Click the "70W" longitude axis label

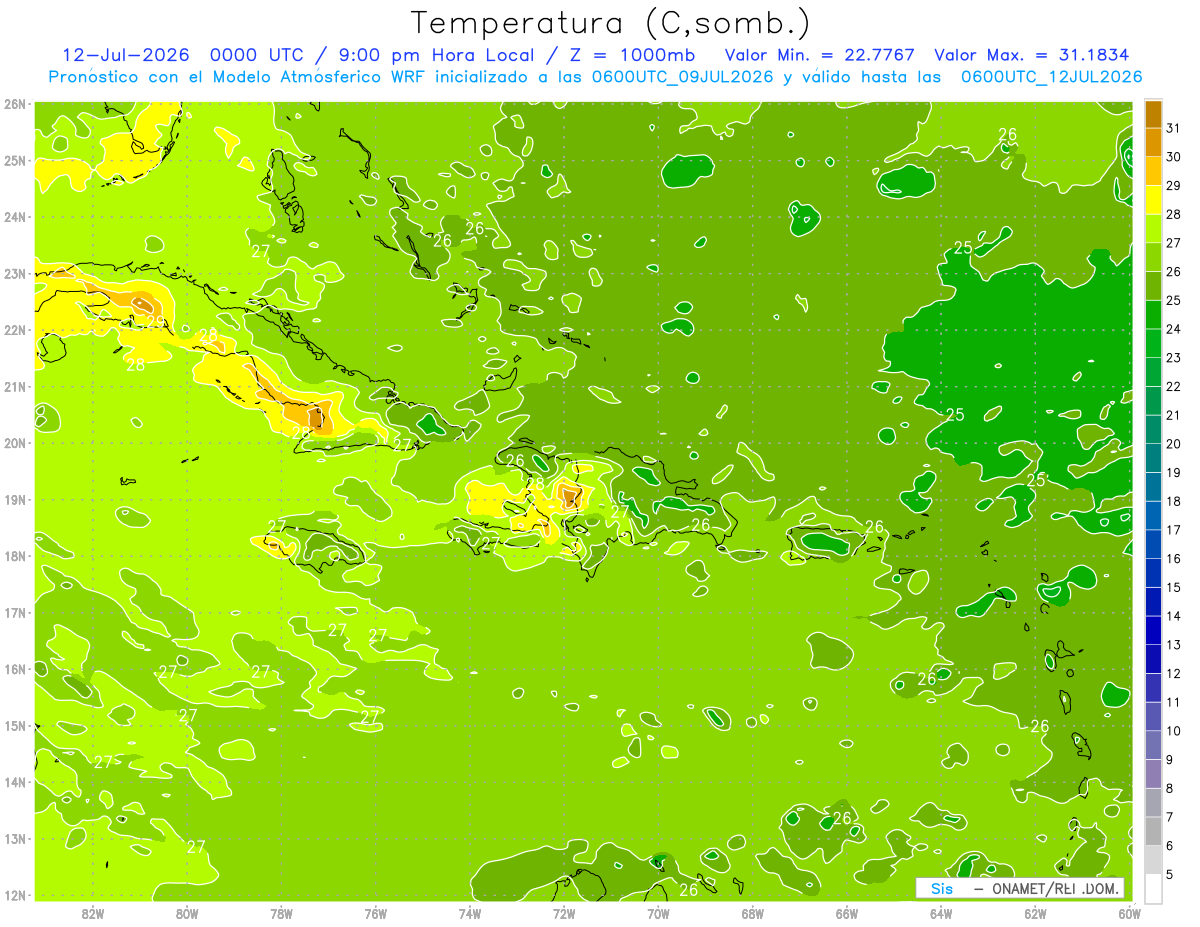coord(658,913)
